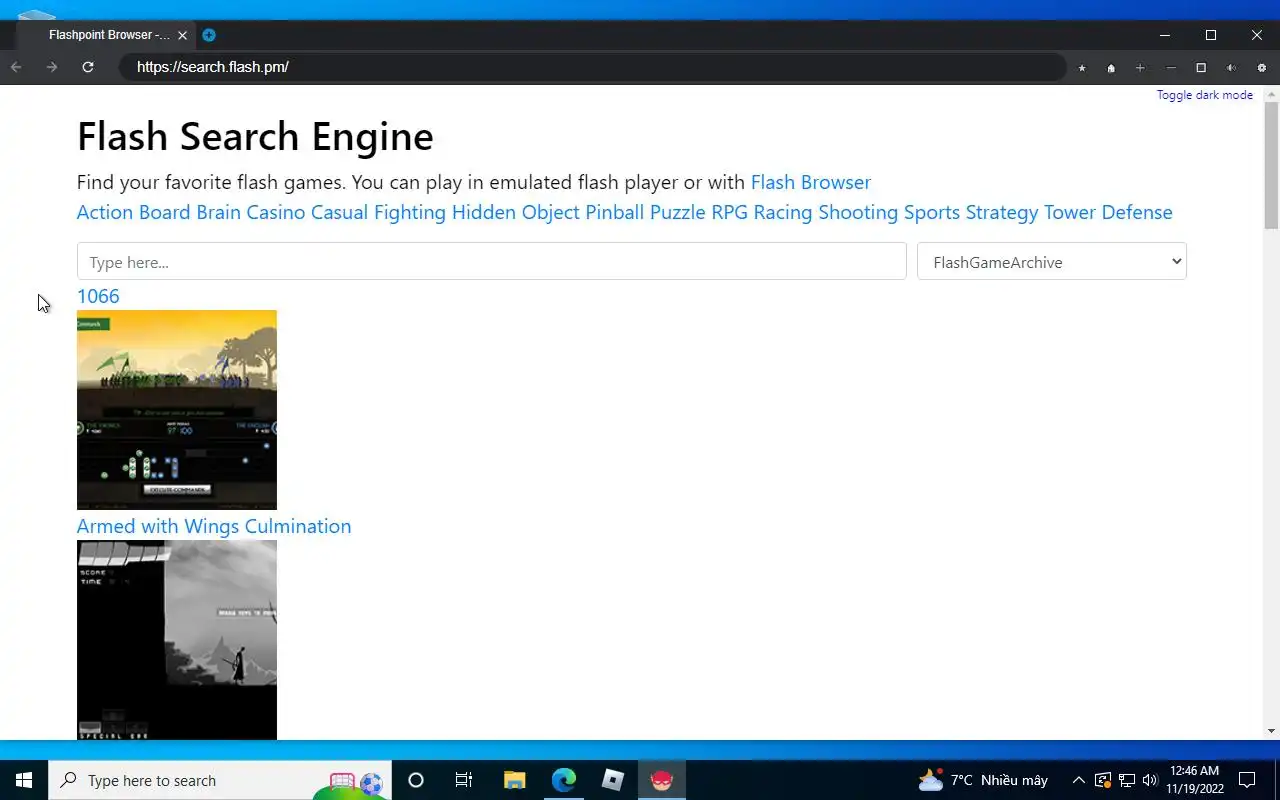Open Task View on the taskbar
Image resolution: width=1280 pixels, height=800 pixels.
[x=464, y=780]
